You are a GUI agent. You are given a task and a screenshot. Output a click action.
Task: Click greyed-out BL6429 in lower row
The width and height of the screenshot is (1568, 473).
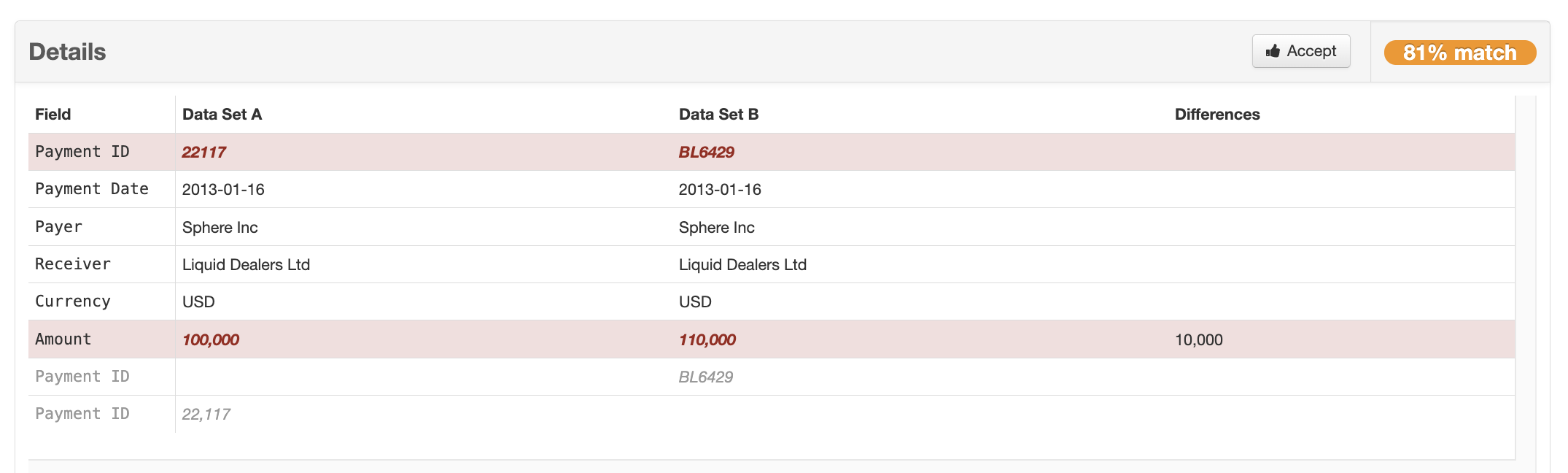pos(705,377)
